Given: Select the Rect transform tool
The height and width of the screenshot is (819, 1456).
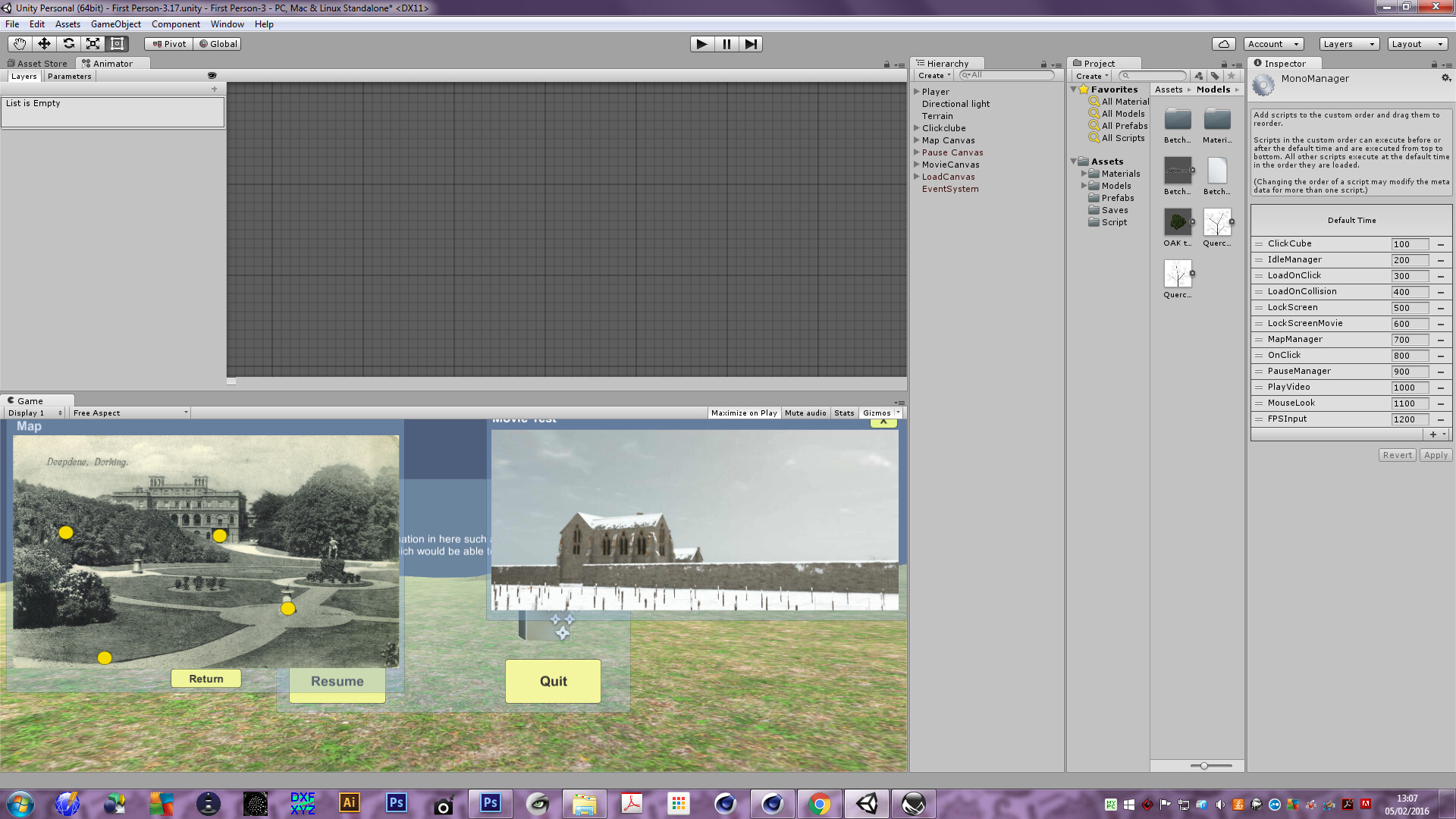Looking at the screenshot, I should tap(118, 43).
